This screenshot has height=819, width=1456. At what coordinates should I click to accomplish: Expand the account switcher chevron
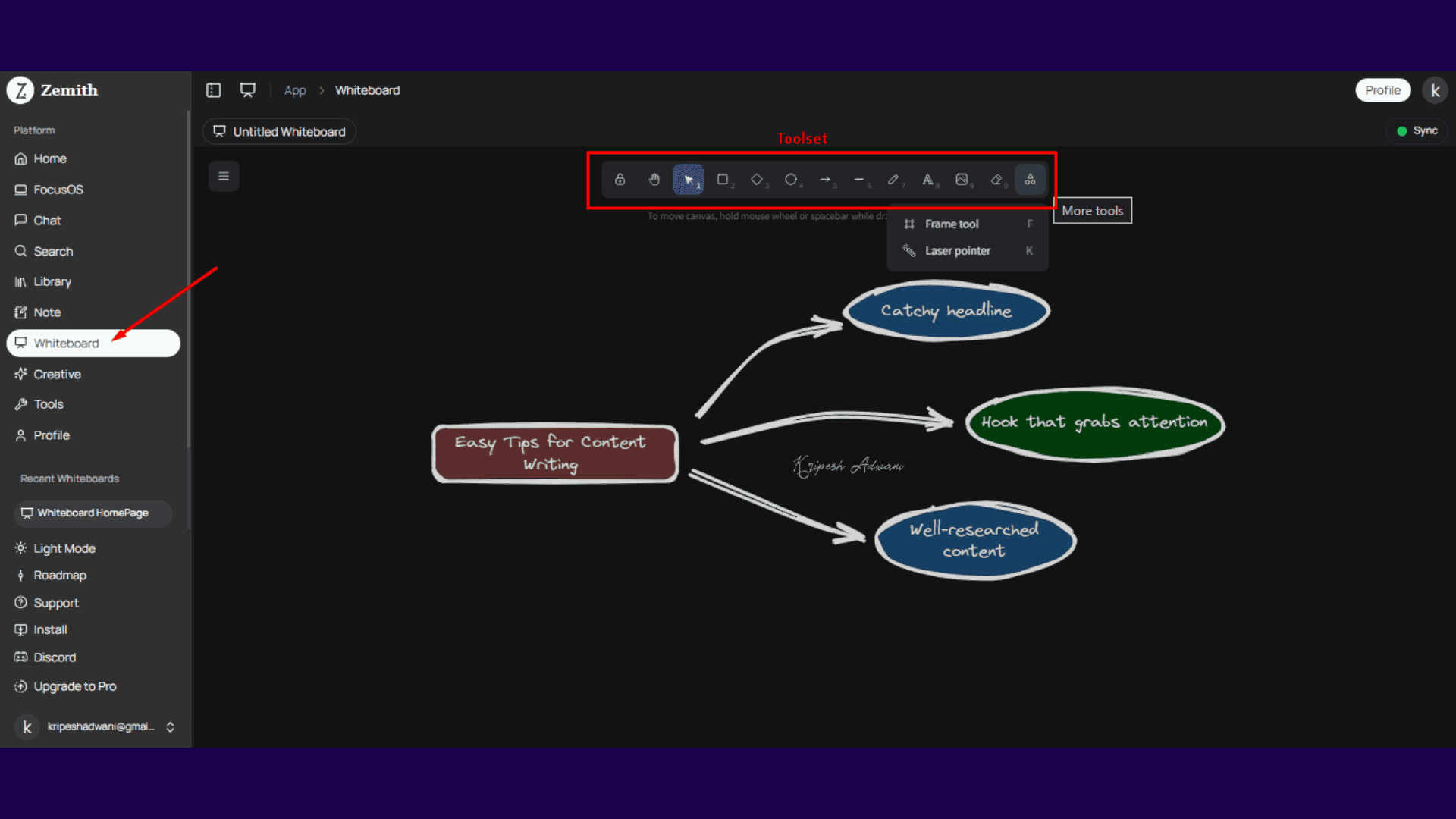pyautogui.click(x=170, y=726)
